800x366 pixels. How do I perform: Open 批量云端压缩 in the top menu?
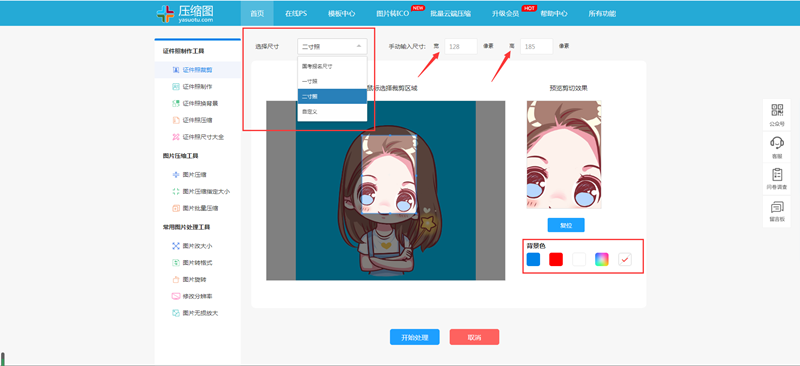point(451,14)
